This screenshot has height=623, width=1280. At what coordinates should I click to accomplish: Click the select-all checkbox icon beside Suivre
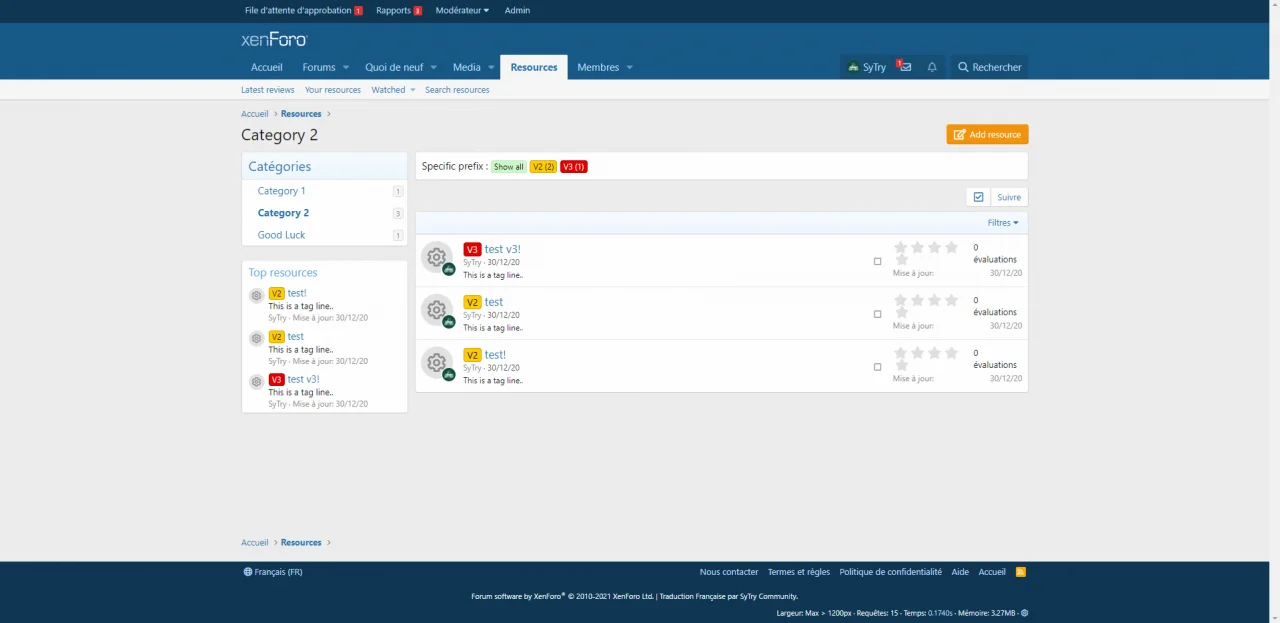[978, 197]
